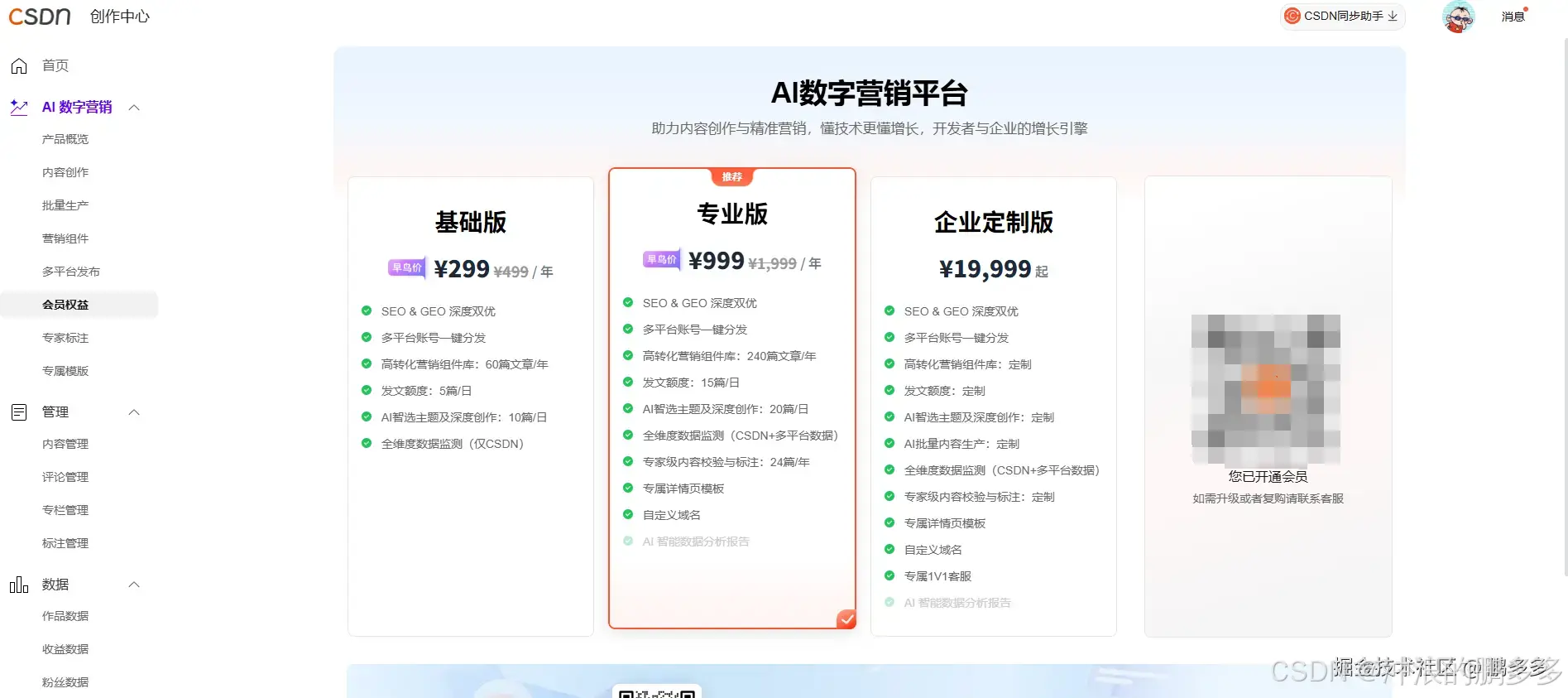Click the 数据 section label

pos(55,585)
